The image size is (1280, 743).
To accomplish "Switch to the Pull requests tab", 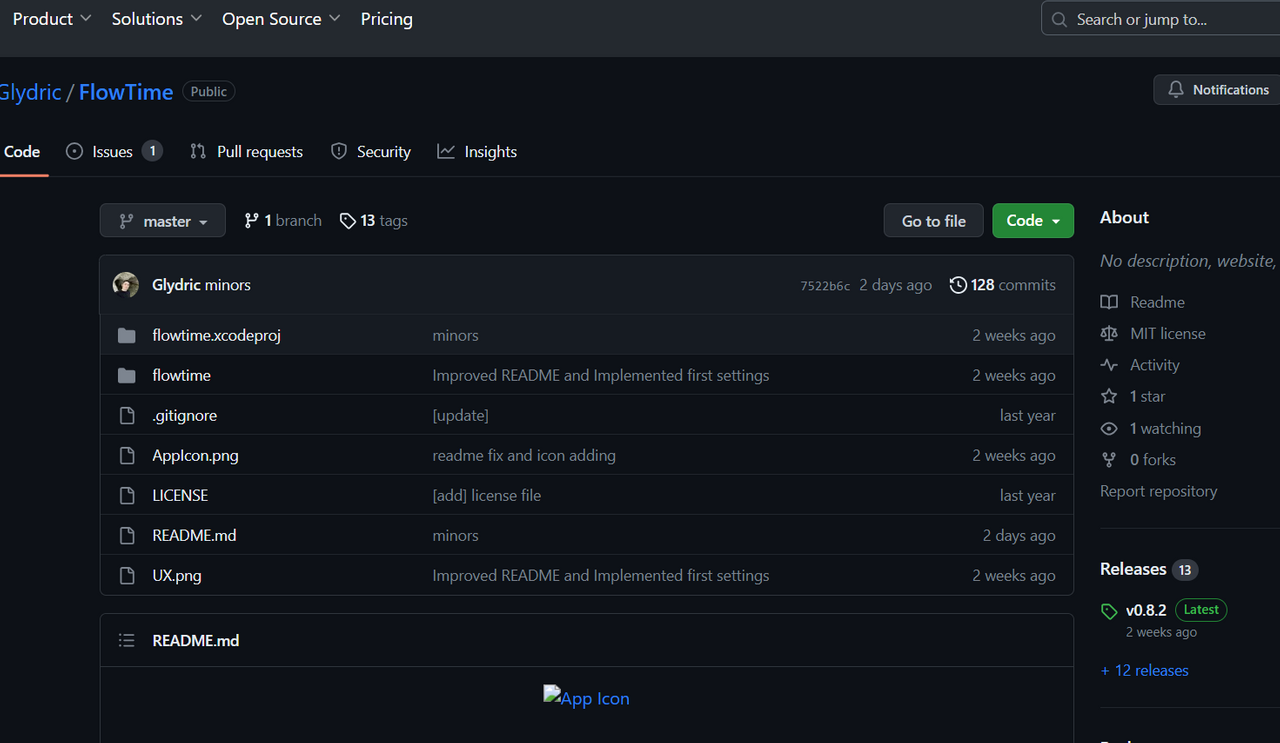I will pyautogui.click(x=246, y=152).
